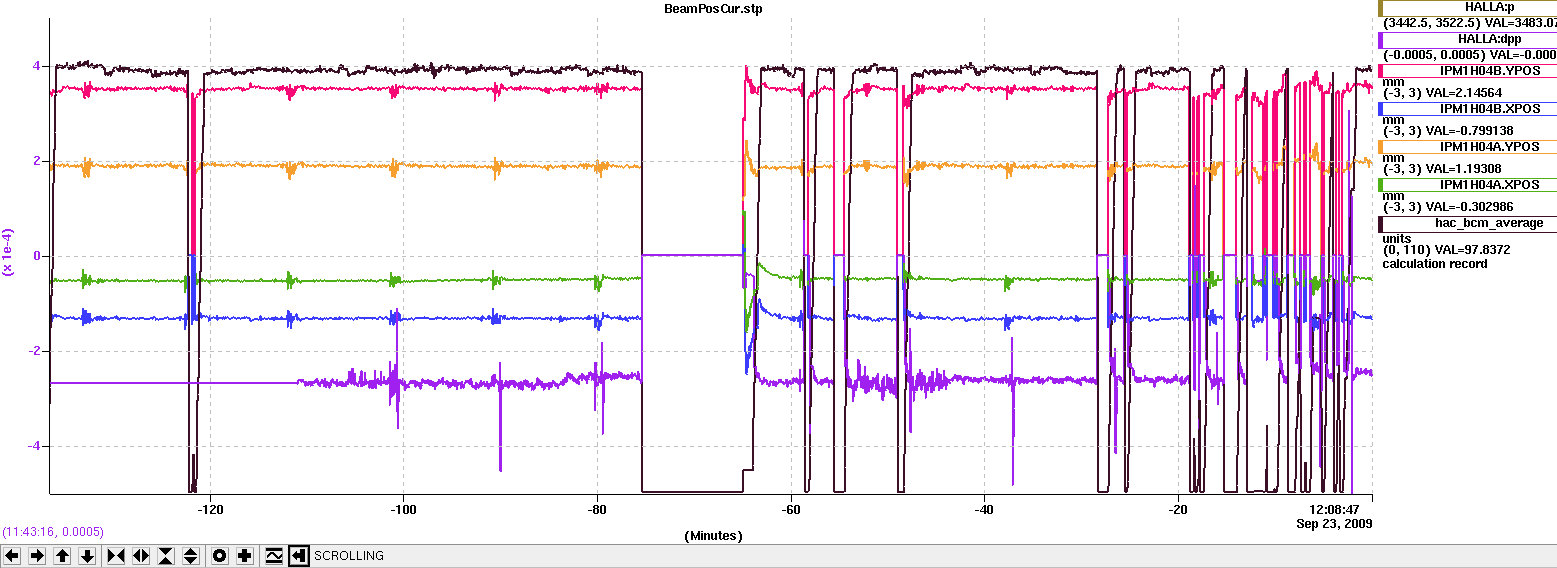Click the -20 tick label on the time axis
The width and height of the screenshot is (1557, 568).
pyautogui.click(x=1178, y=510)
